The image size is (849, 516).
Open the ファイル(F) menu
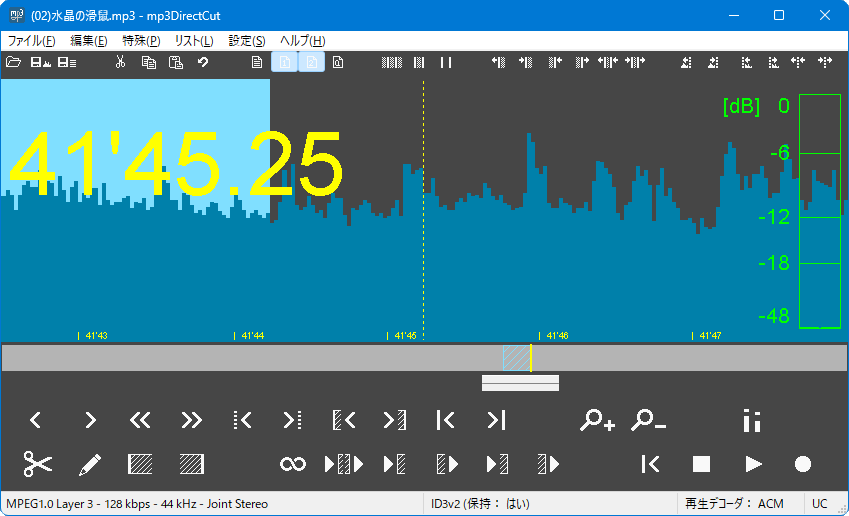31,41
